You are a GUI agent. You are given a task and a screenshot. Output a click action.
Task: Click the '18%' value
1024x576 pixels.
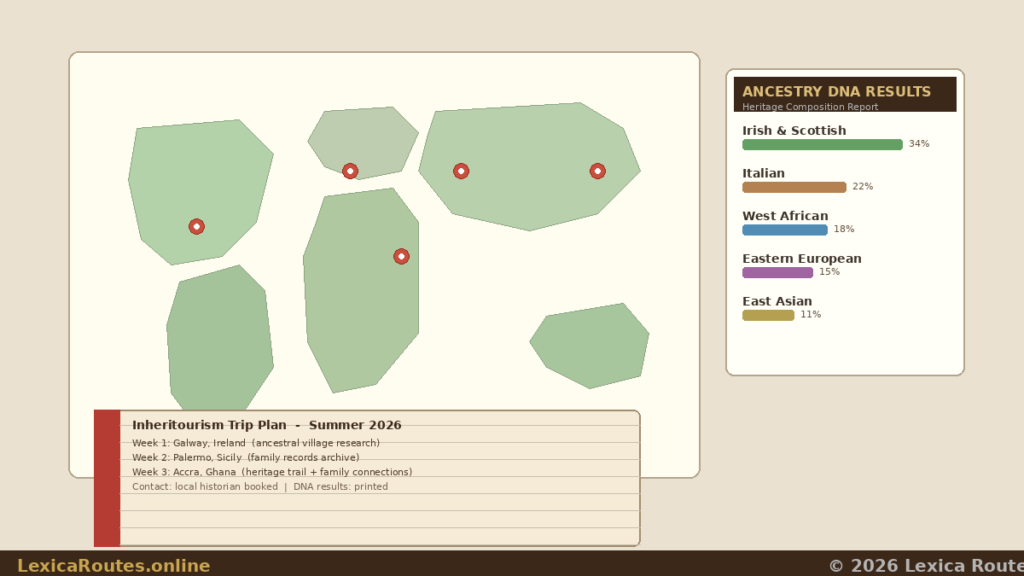coord(844,229)
